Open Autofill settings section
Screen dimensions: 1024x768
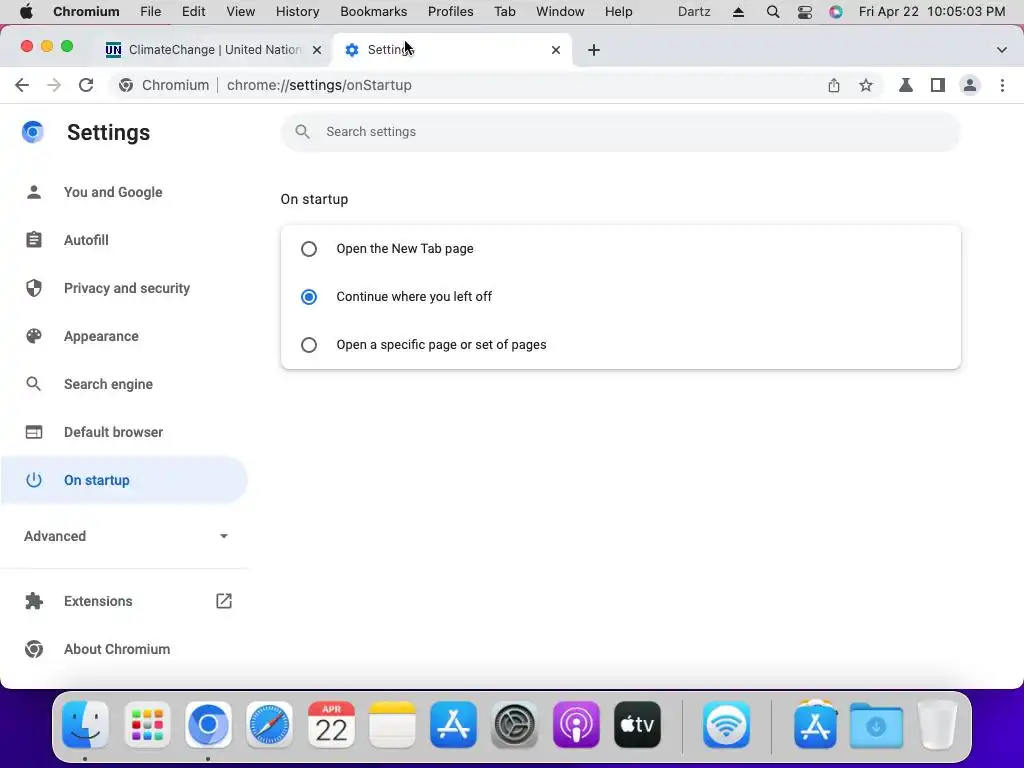click(x=124, y=240)
